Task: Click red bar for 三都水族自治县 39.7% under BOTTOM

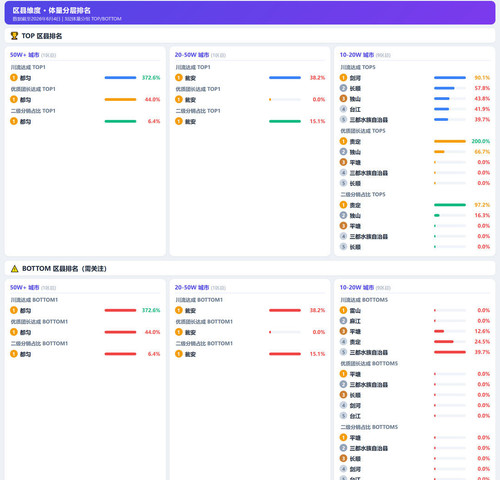Action: pos(450,352)
